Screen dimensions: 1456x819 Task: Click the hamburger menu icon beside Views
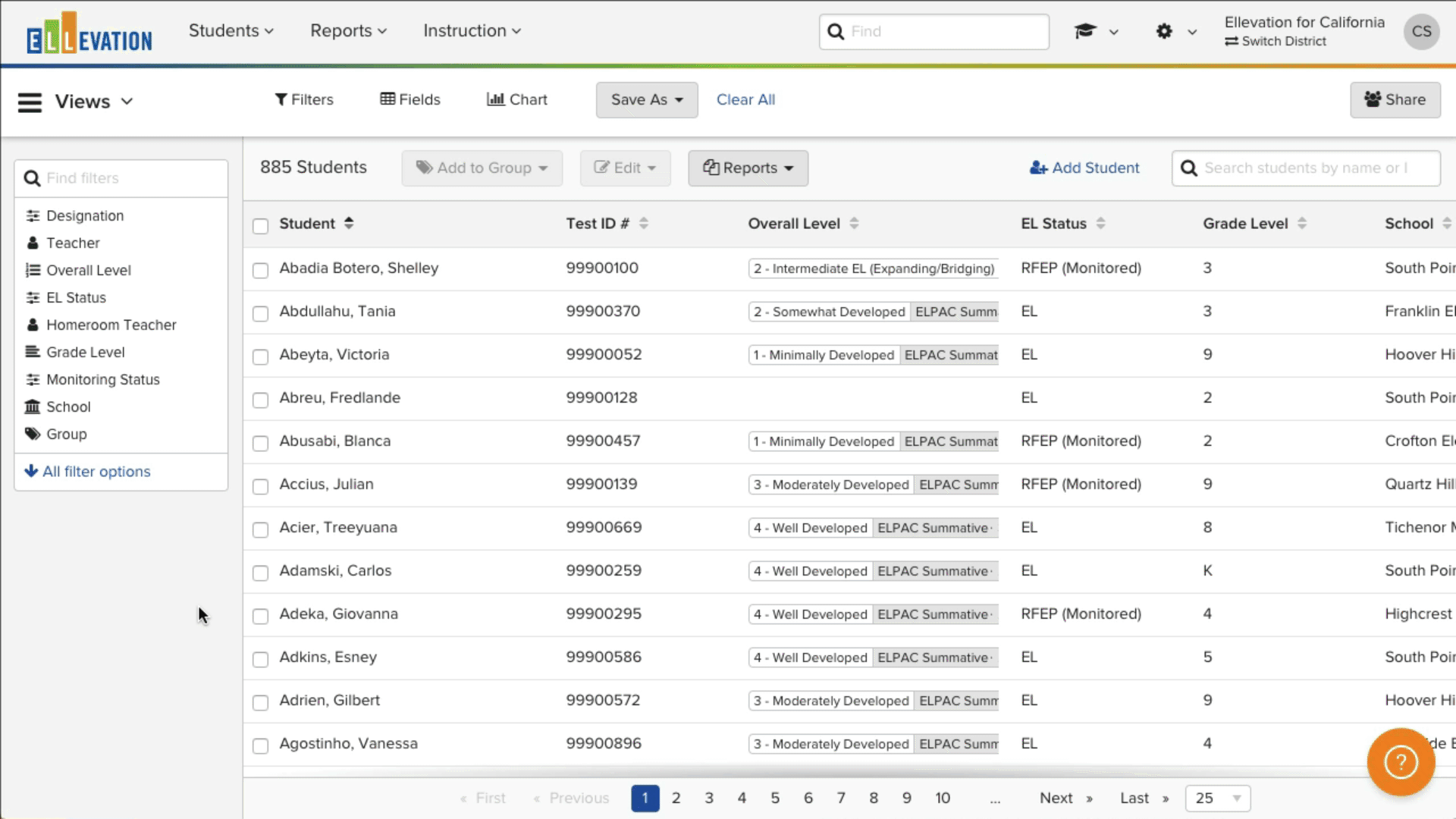(30, 102)
